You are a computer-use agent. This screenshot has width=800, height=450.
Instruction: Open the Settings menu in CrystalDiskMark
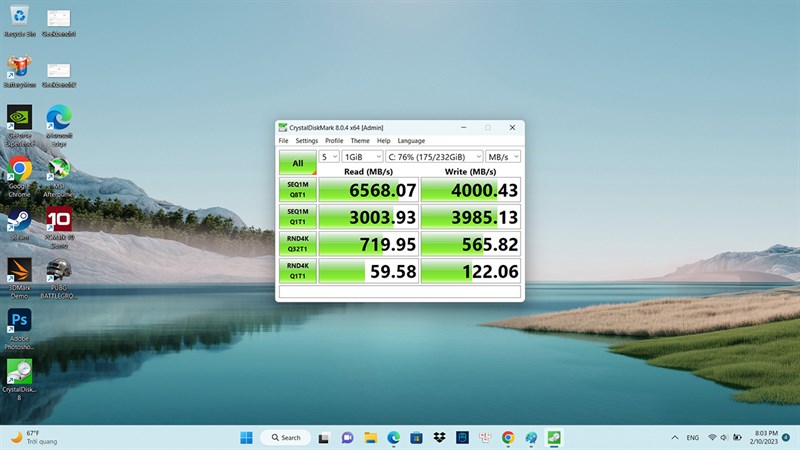point(306,141)
